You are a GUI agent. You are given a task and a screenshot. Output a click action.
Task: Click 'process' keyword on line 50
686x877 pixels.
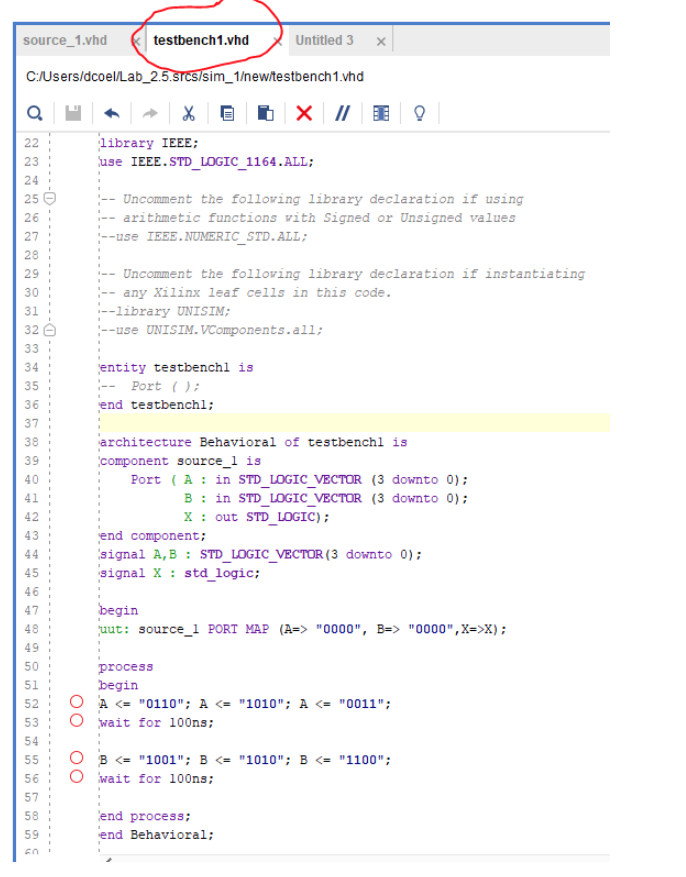click(126, 667)
